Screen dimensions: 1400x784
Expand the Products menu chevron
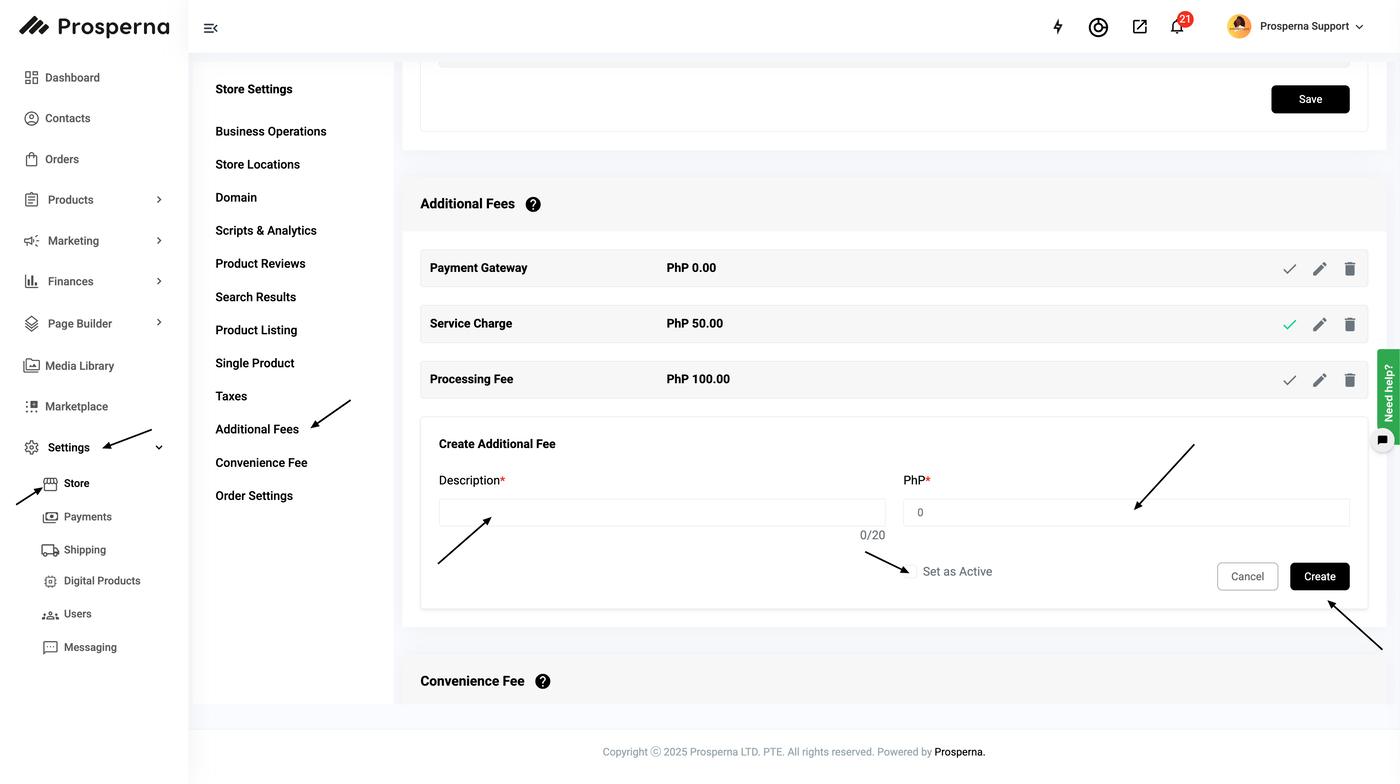click(x=159, y=200)
